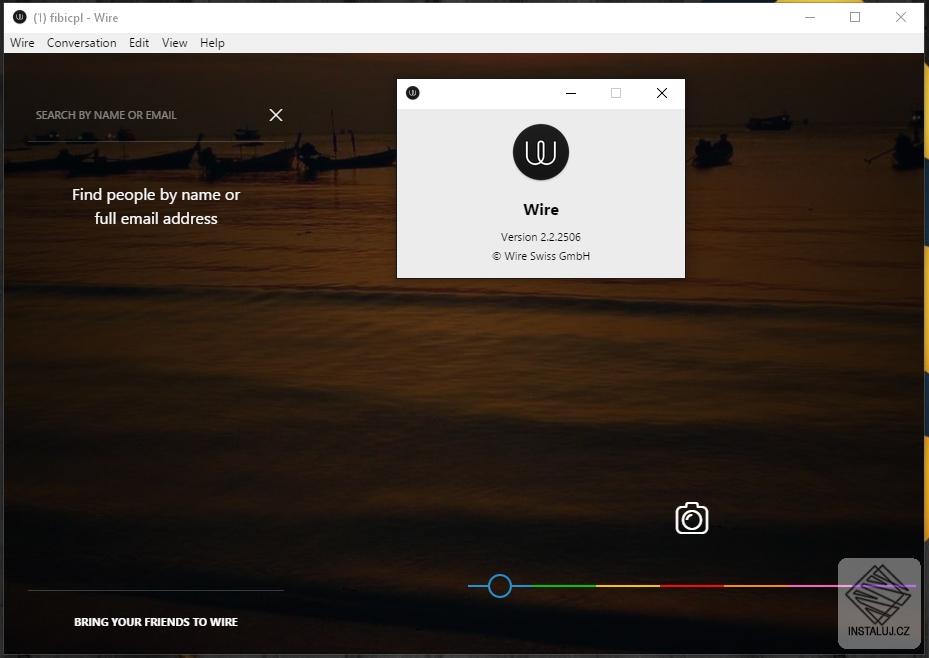Open the Edit menu

pos(139,43)
